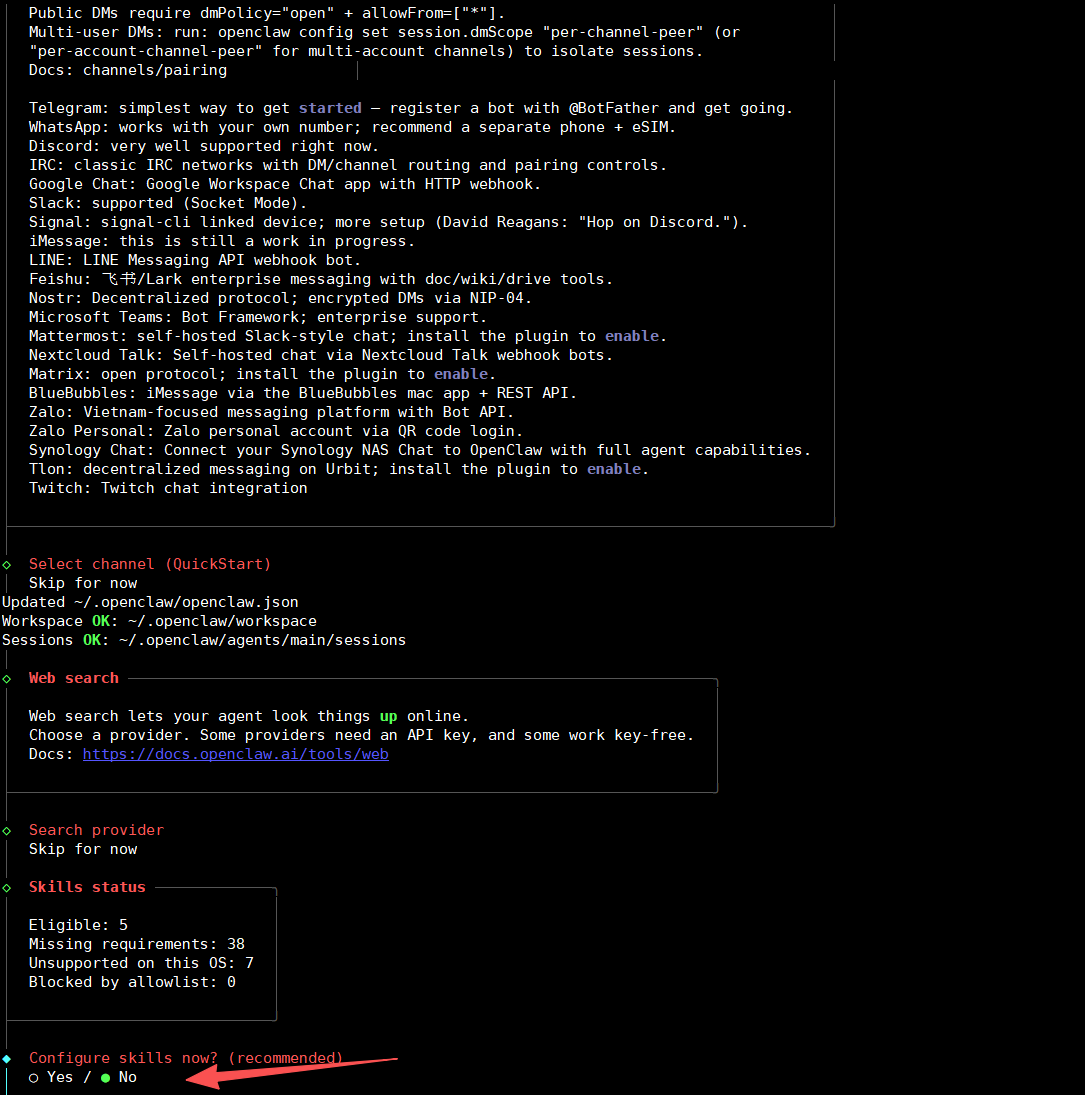This screenshot has height=1095, width=1085.
Task: Click 'Skip for now' under Select channel
Action: pyautogui.click(x=83, y=583)
